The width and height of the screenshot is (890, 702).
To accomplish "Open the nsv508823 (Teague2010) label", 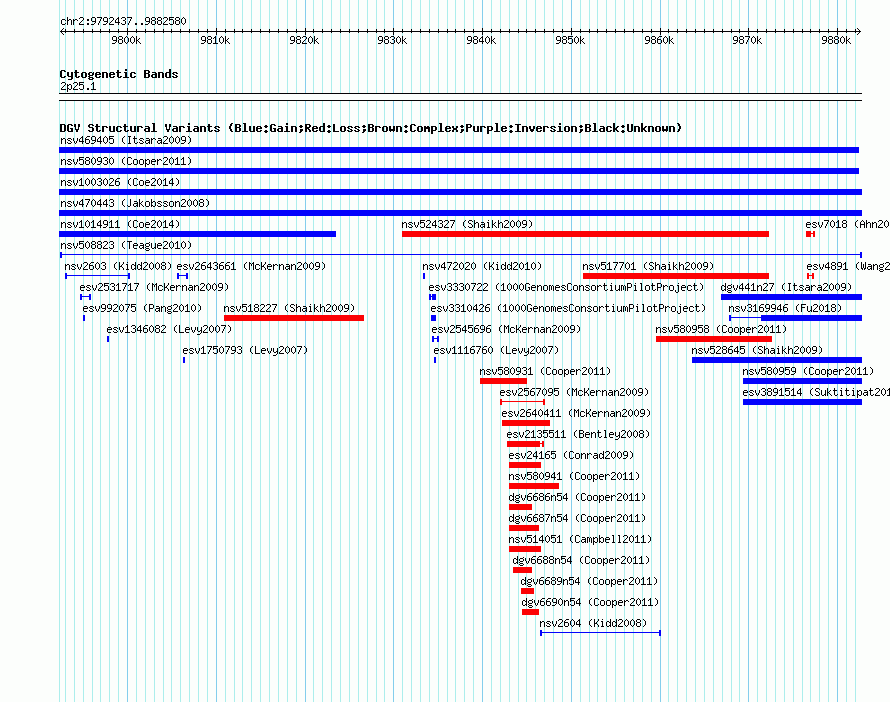I will (126, 245).
